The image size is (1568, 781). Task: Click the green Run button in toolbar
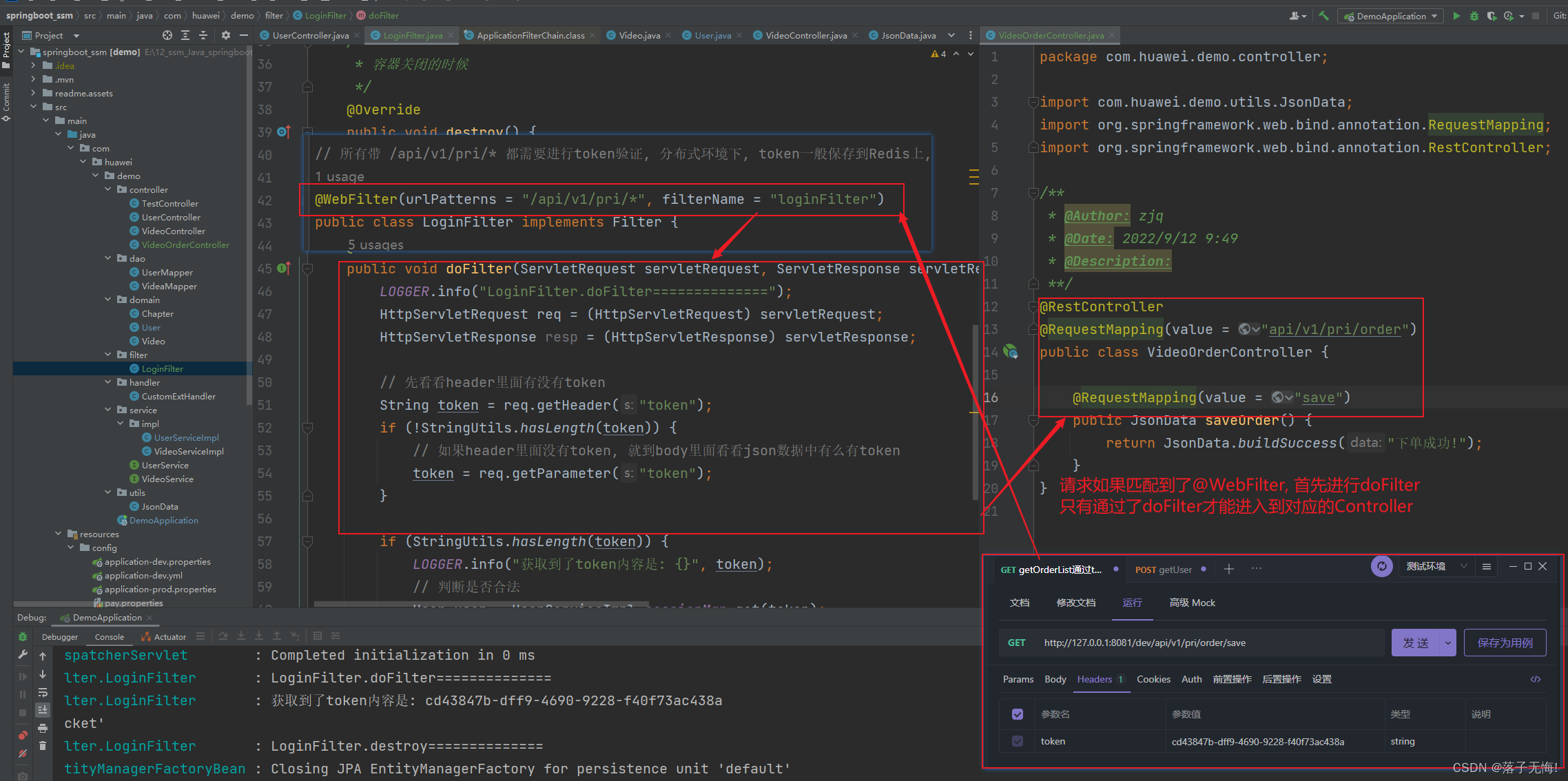1456,16
